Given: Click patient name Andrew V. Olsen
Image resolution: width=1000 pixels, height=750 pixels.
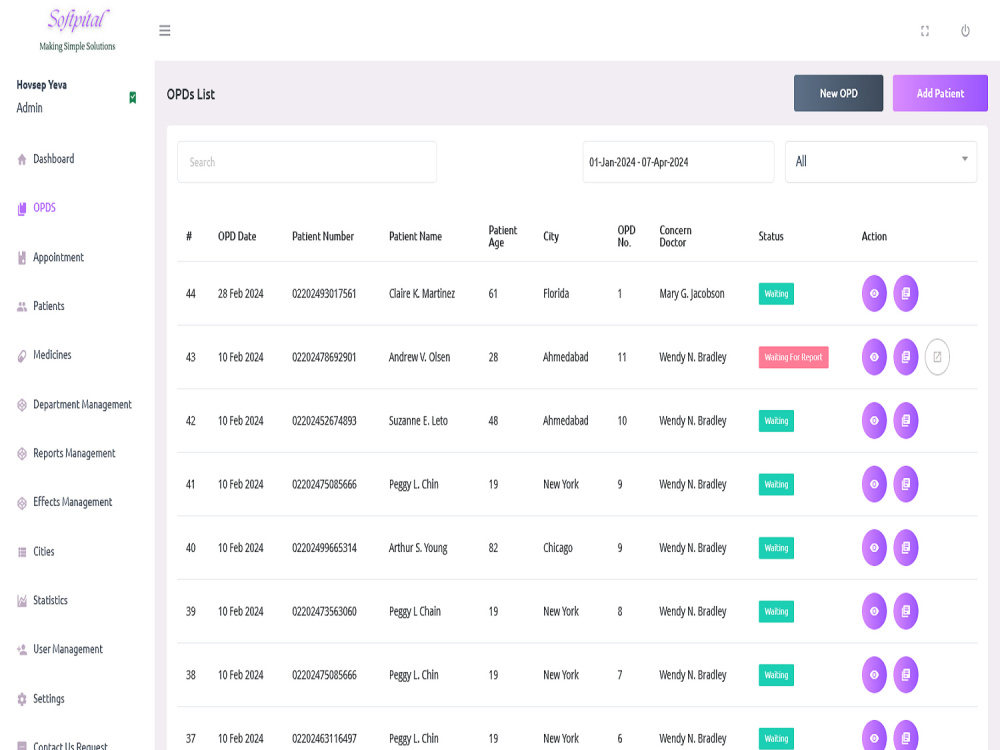Looking at the screenshot, I should [419, 357].
